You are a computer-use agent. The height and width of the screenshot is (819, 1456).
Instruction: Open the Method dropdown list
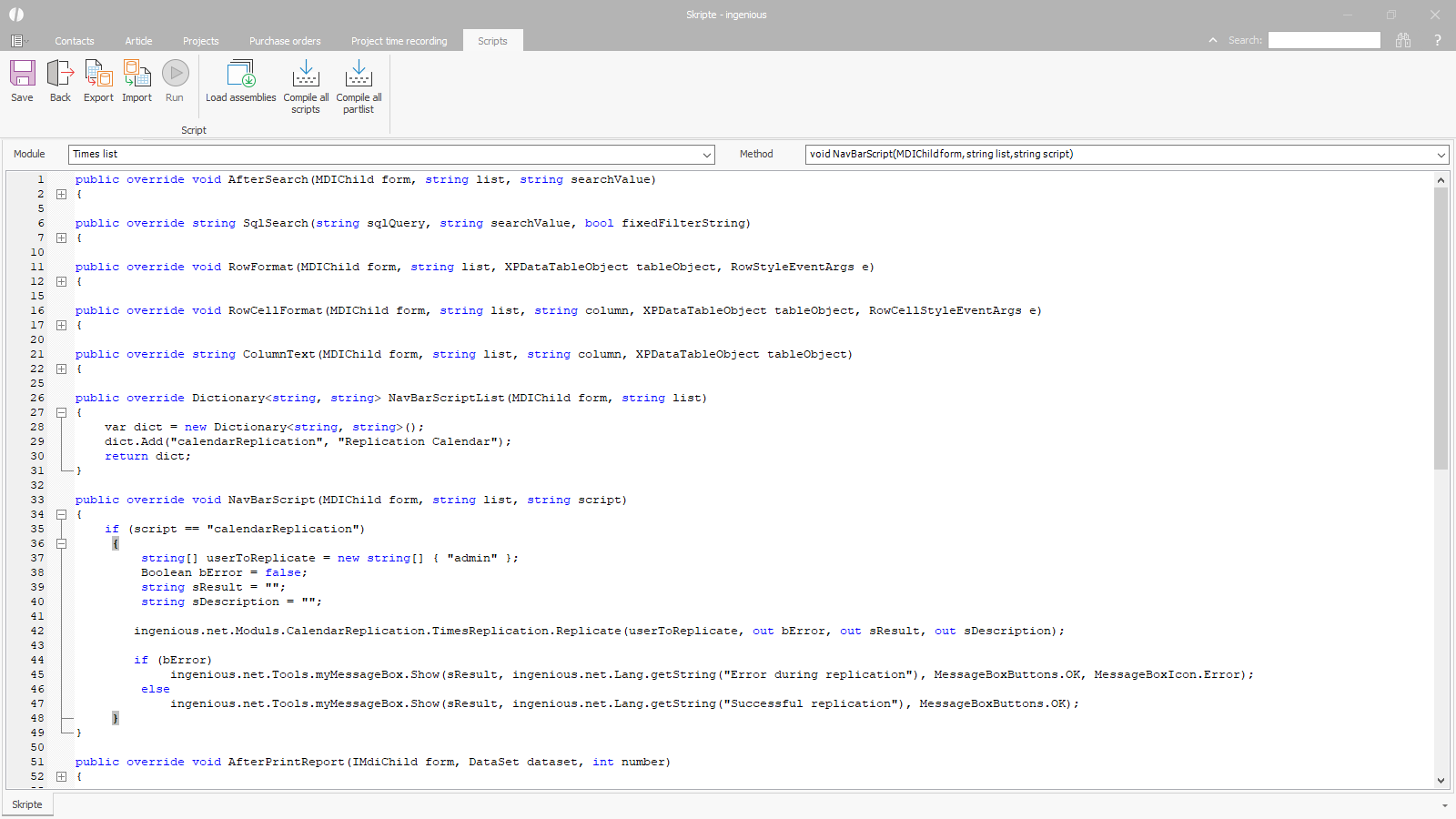(x=1441, y=155)
